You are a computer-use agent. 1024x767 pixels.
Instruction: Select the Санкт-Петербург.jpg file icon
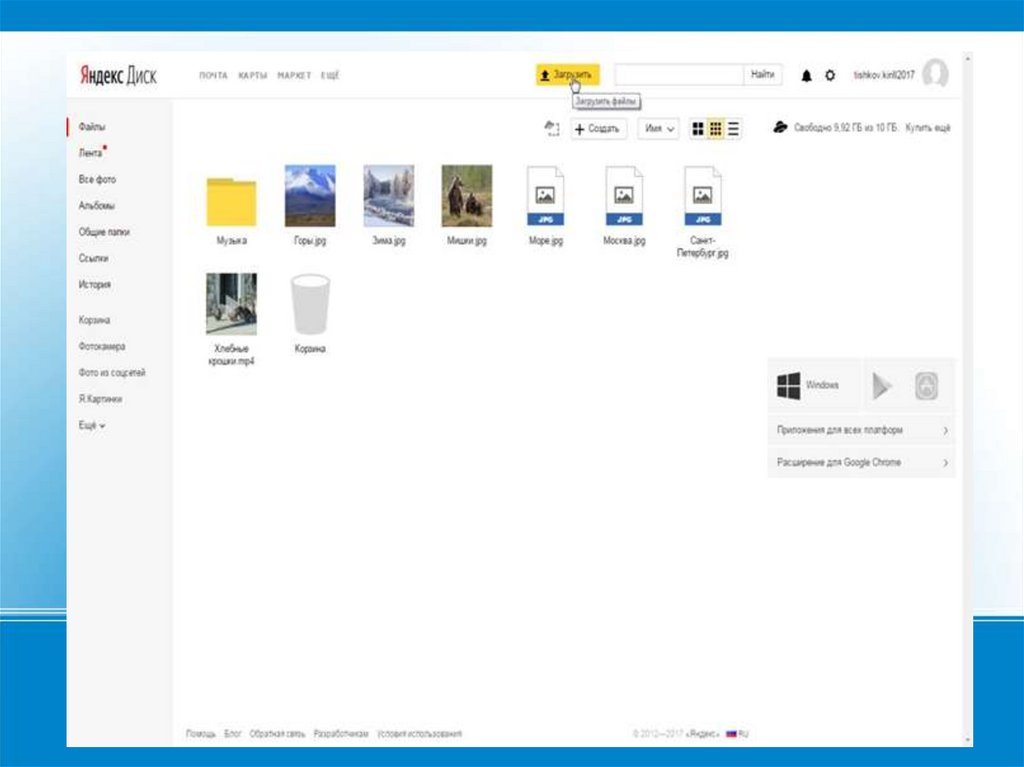tap(703, 196)
